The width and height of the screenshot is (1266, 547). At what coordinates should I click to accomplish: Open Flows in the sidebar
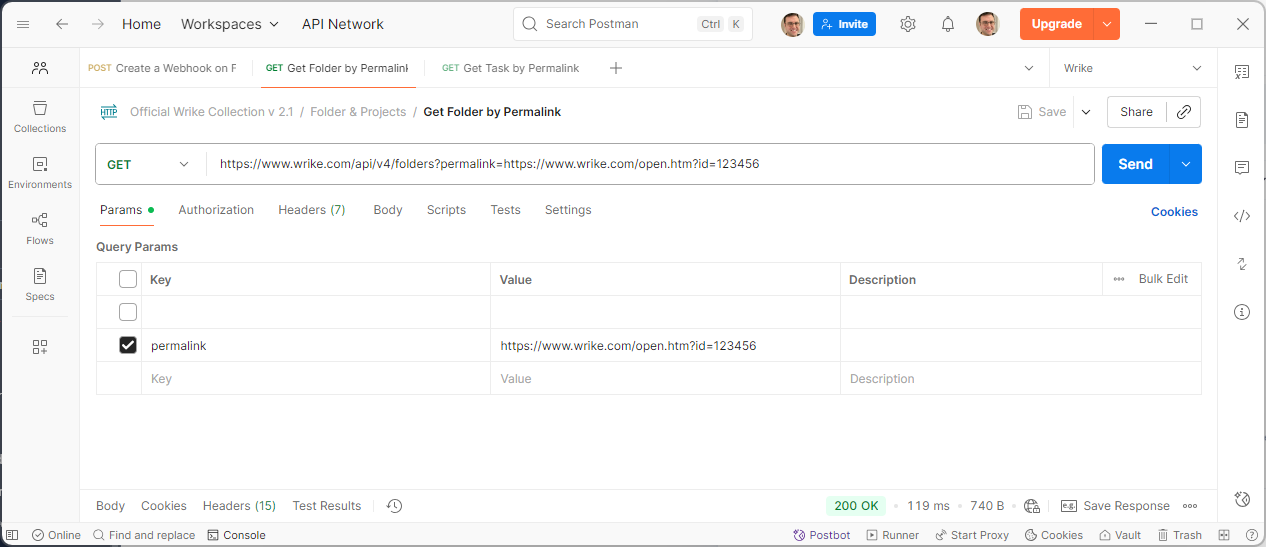click(x=40, y=228)
